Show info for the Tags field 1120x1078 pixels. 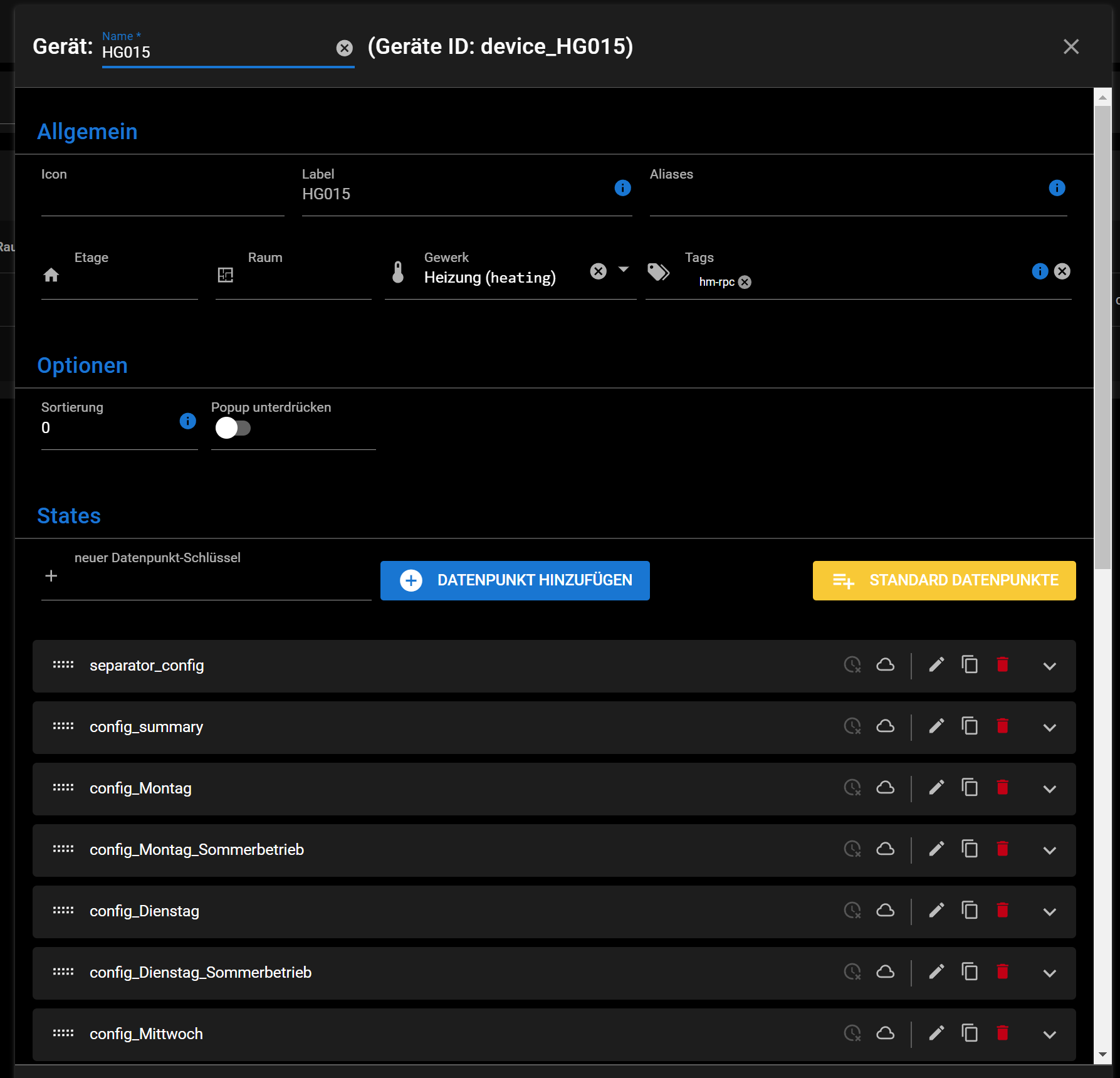tap(1040, 271)
